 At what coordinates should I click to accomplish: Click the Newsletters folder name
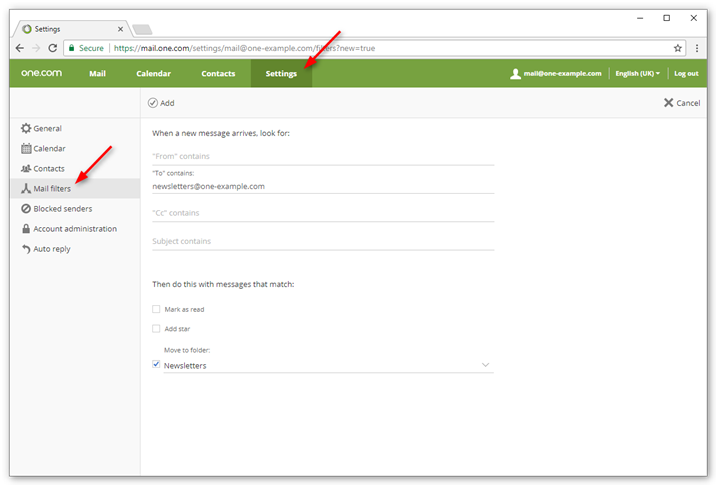(185, 366)
